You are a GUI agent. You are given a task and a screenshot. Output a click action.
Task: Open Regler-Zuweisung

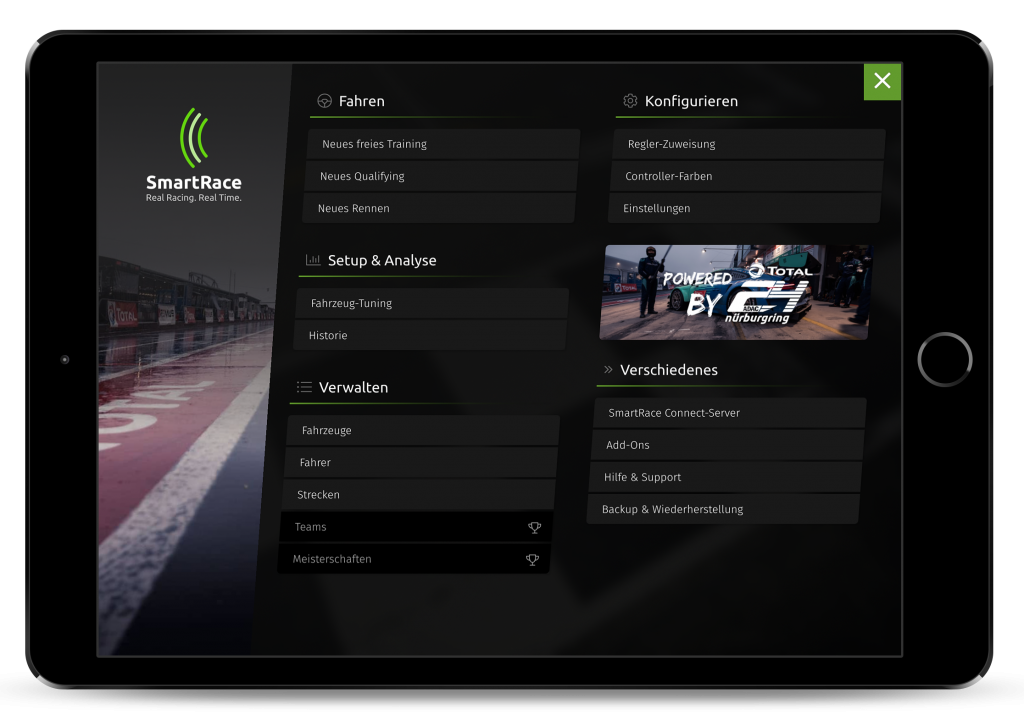(x=749, y=144)
